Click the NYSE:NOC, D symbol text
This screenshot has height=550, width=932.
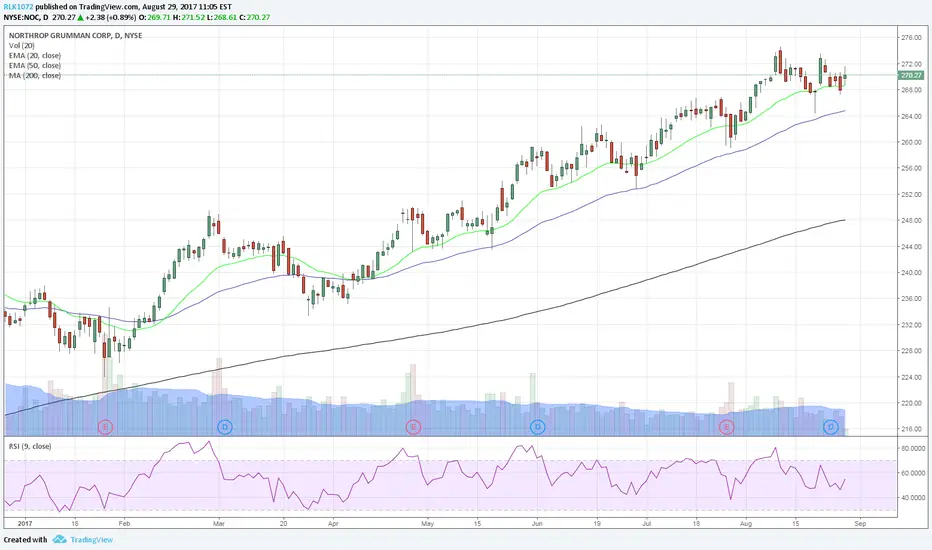pyautogui.click(x=26, y=17)
